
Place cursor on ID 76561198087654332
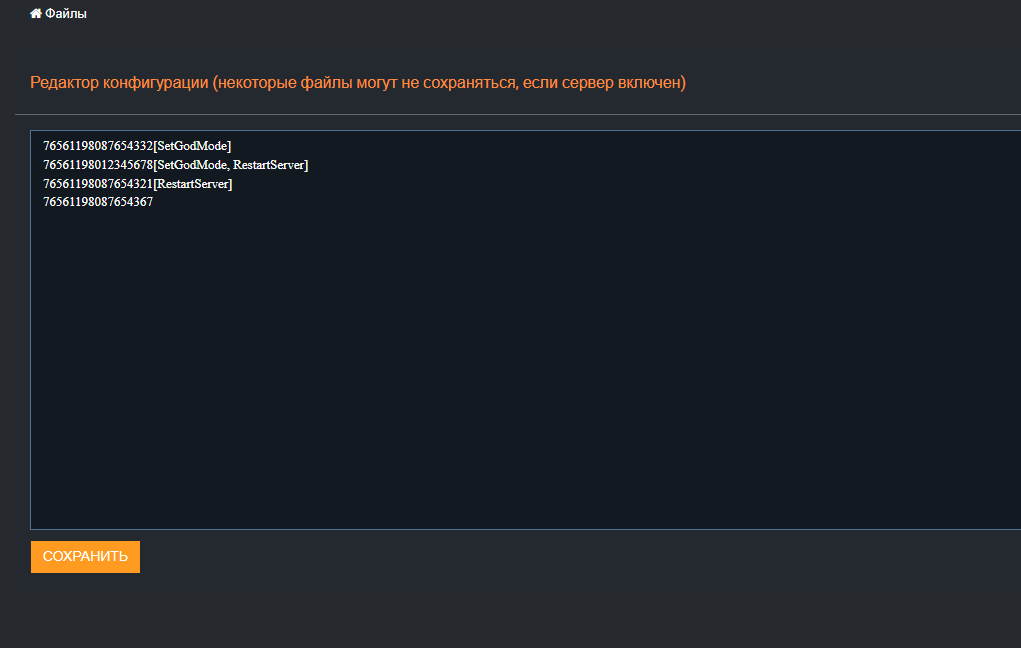[97, 146]
